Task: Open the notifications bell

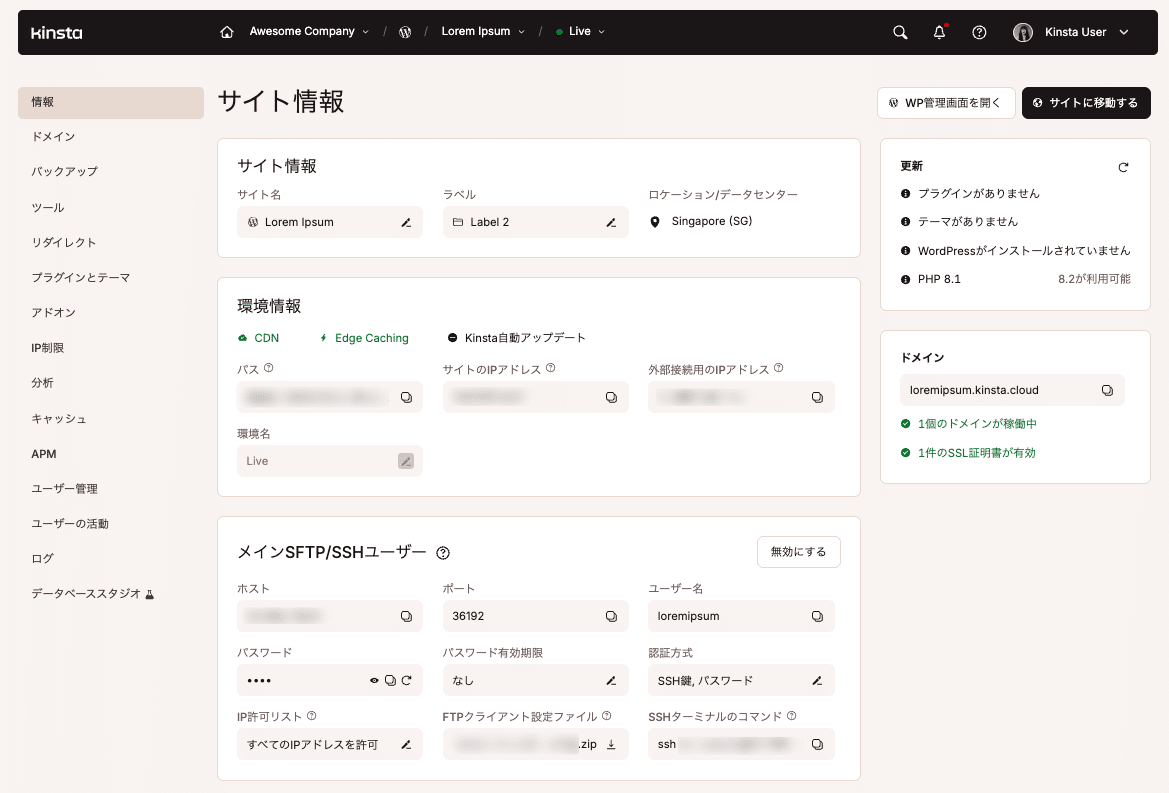Action: click(938, 31)
